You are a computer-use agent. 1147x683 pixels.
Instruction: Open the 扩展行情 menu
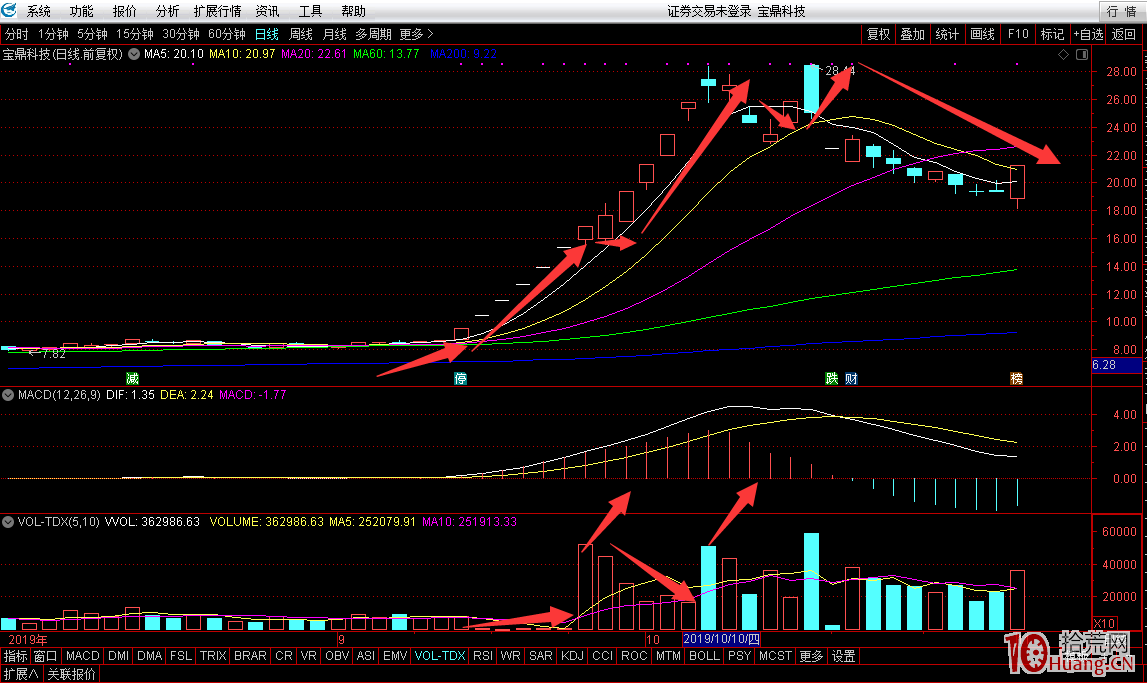(x=217, y=11)
